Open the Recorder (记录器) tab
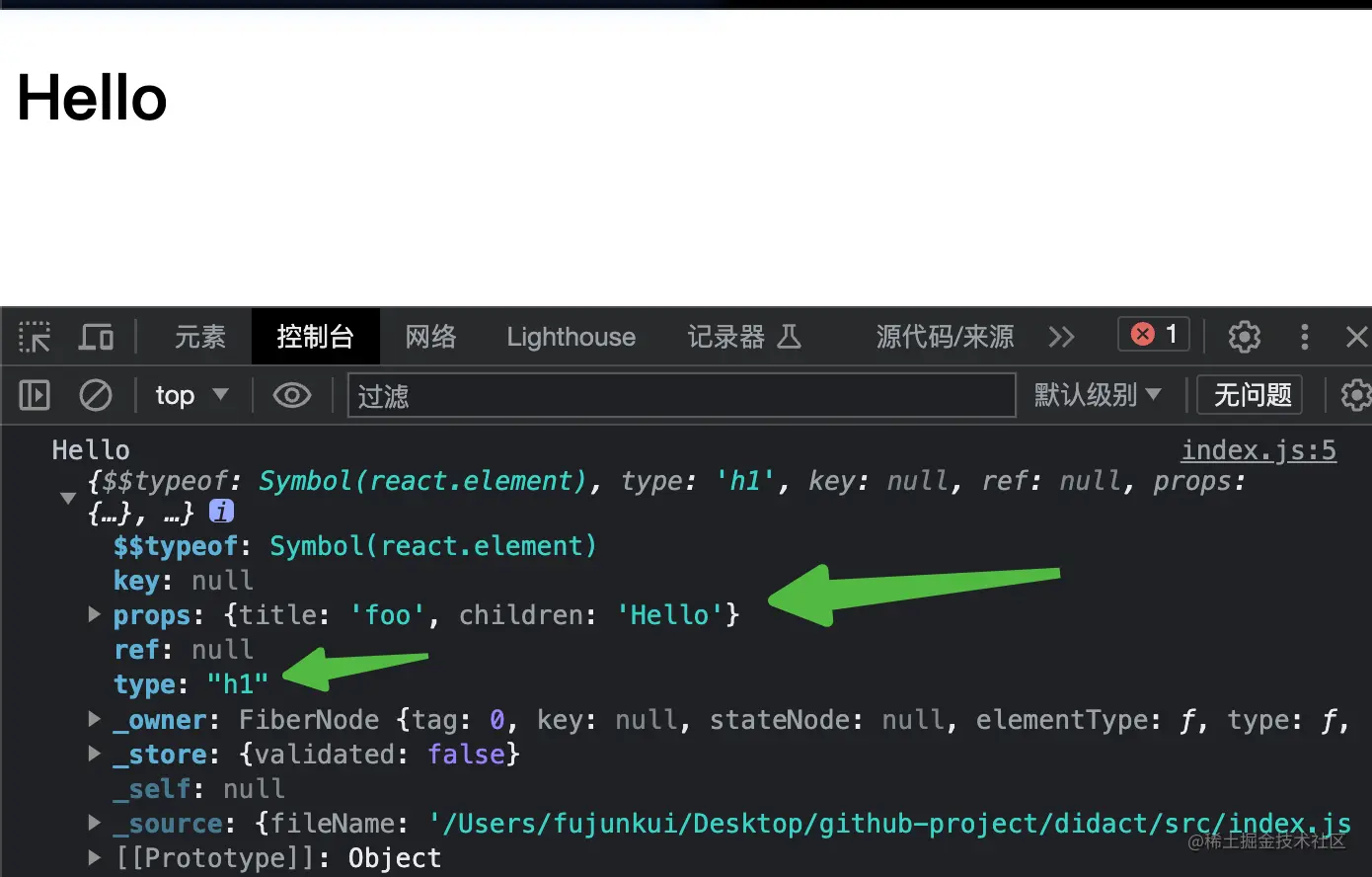The width and height of the screenshot is (1372, 877). point(744,338)
